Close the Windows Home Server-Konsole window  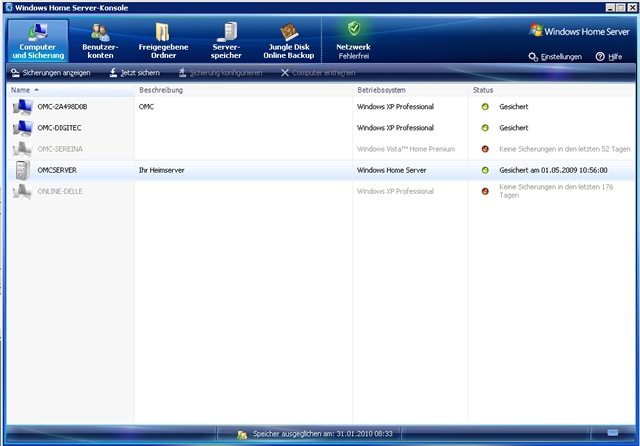point(632,7)
